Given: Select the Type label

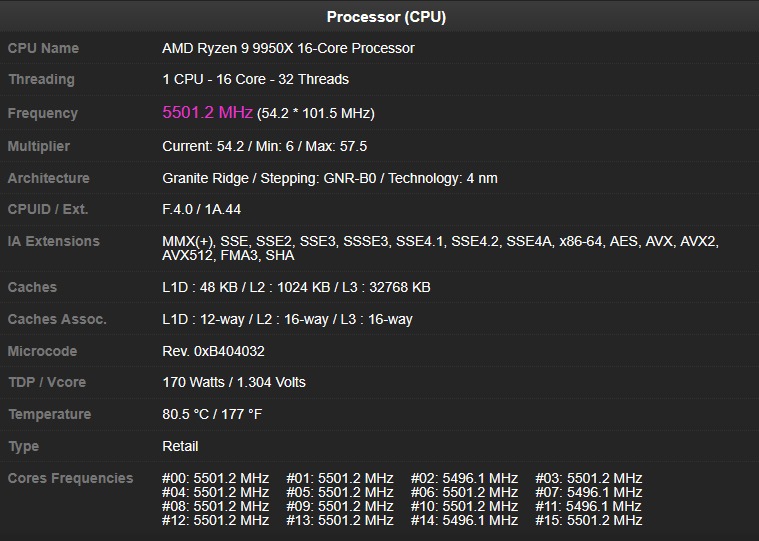Looking at the screenshot, I should click(23, 446).
